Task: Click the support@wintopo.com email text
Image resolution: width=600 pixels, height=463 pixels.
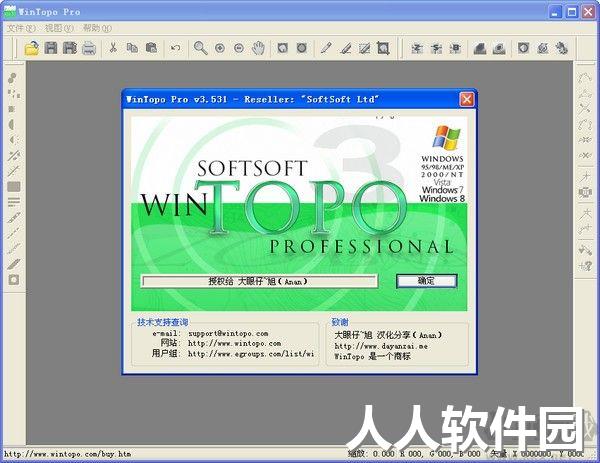Action: (228, 333)
